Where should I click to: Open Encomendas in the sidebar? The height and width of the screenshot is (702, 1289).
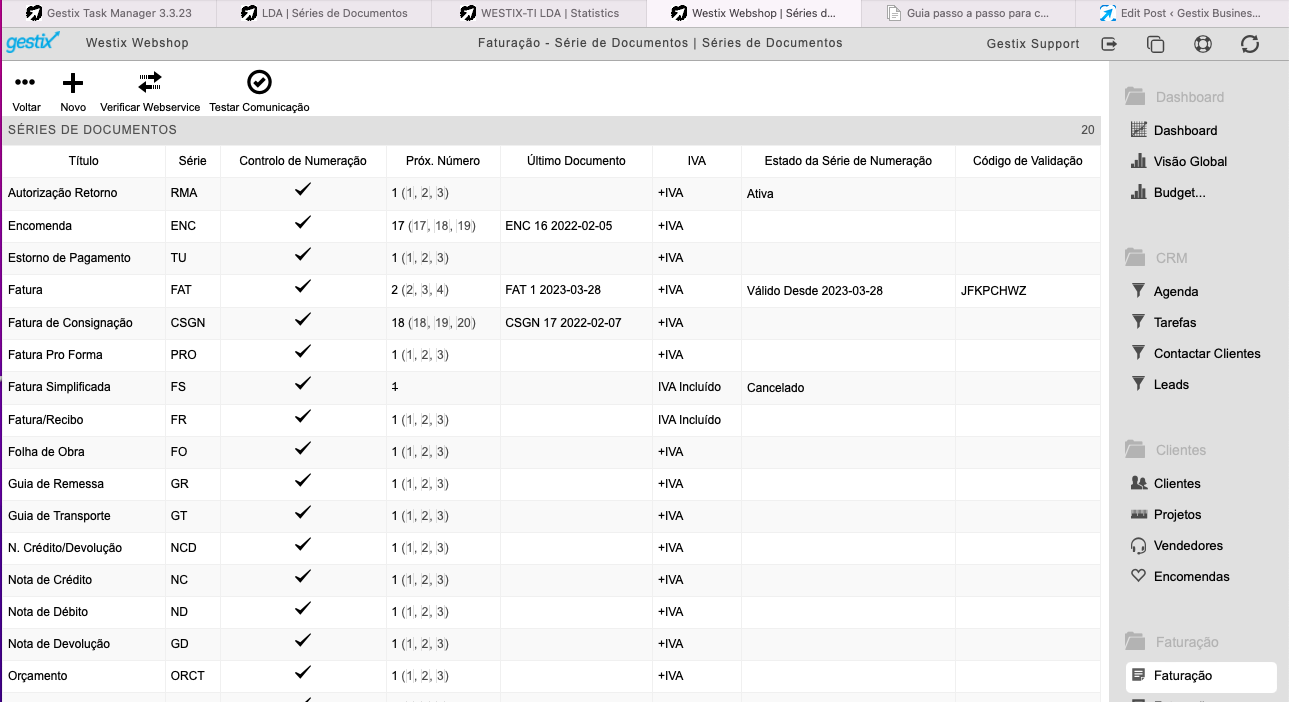[1191, 576]
